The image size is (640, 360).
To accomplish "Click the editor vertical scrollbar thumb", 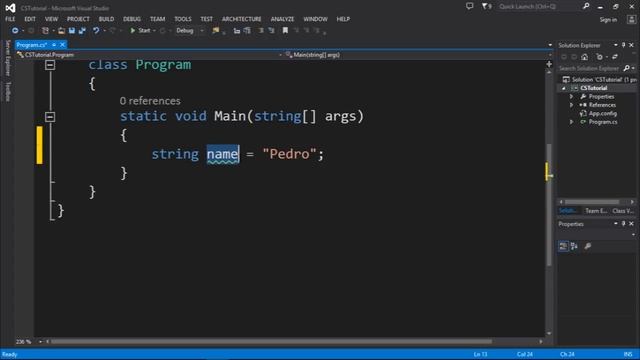I will 549,204.
